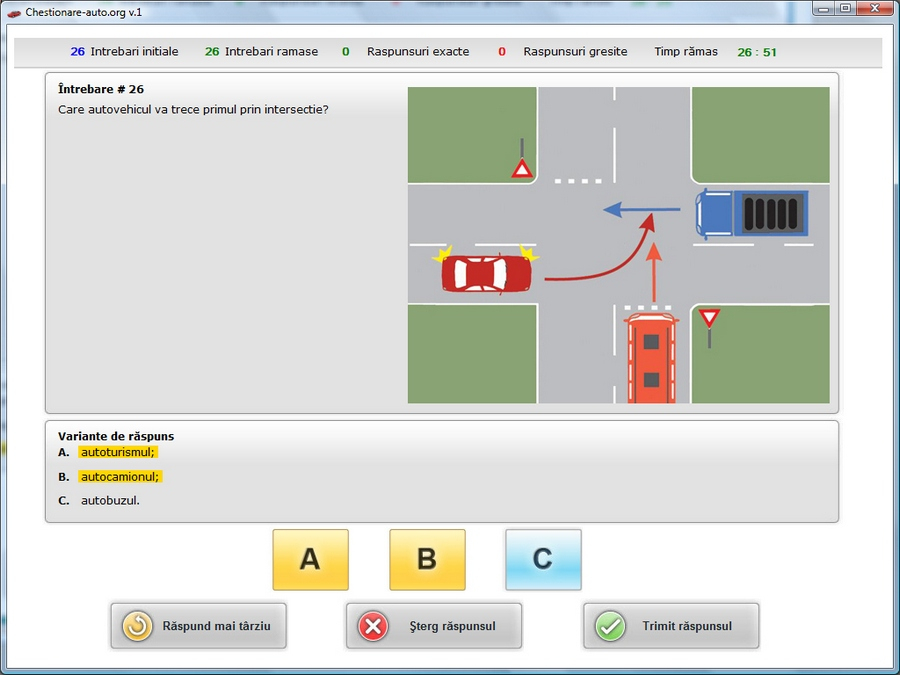The width and height of the screenshot is (900, 675).
Task: Toggle answer button A
Action: 310,559
